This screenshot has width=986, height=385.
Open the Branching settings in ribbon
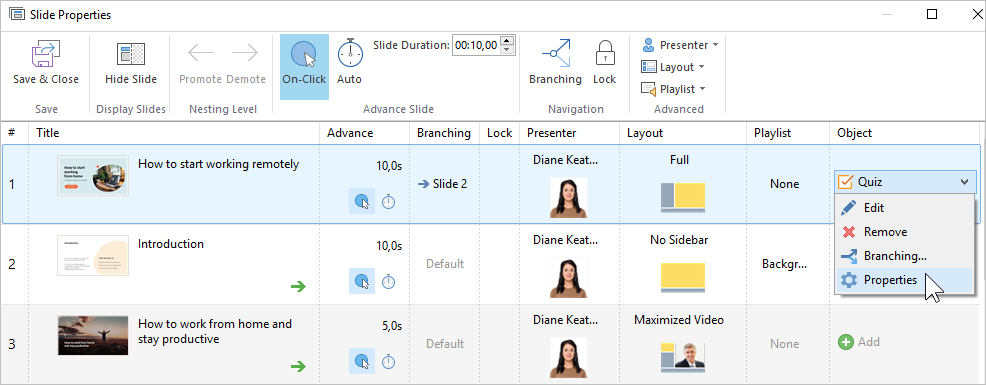click(555, 62)
